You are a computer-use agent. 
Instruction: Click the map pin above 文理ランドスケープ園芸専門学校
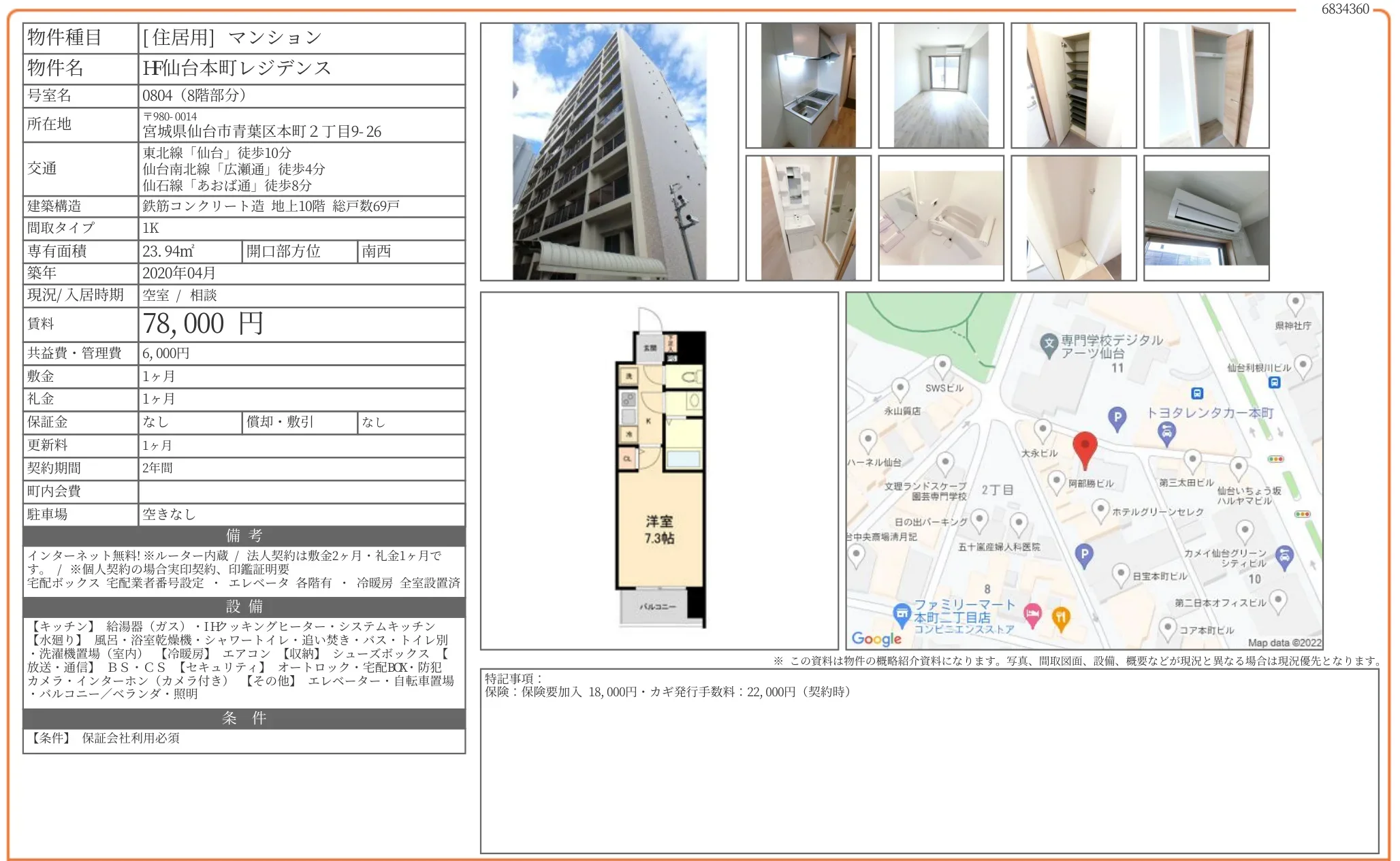(944, 465)
